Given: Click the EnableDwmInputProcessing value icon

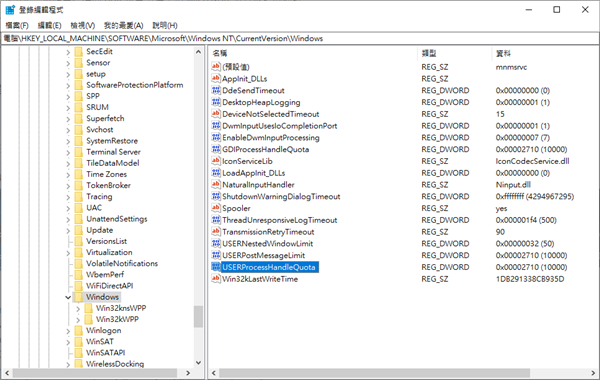Looking at the screenshot, I should (x=216, y=138).
